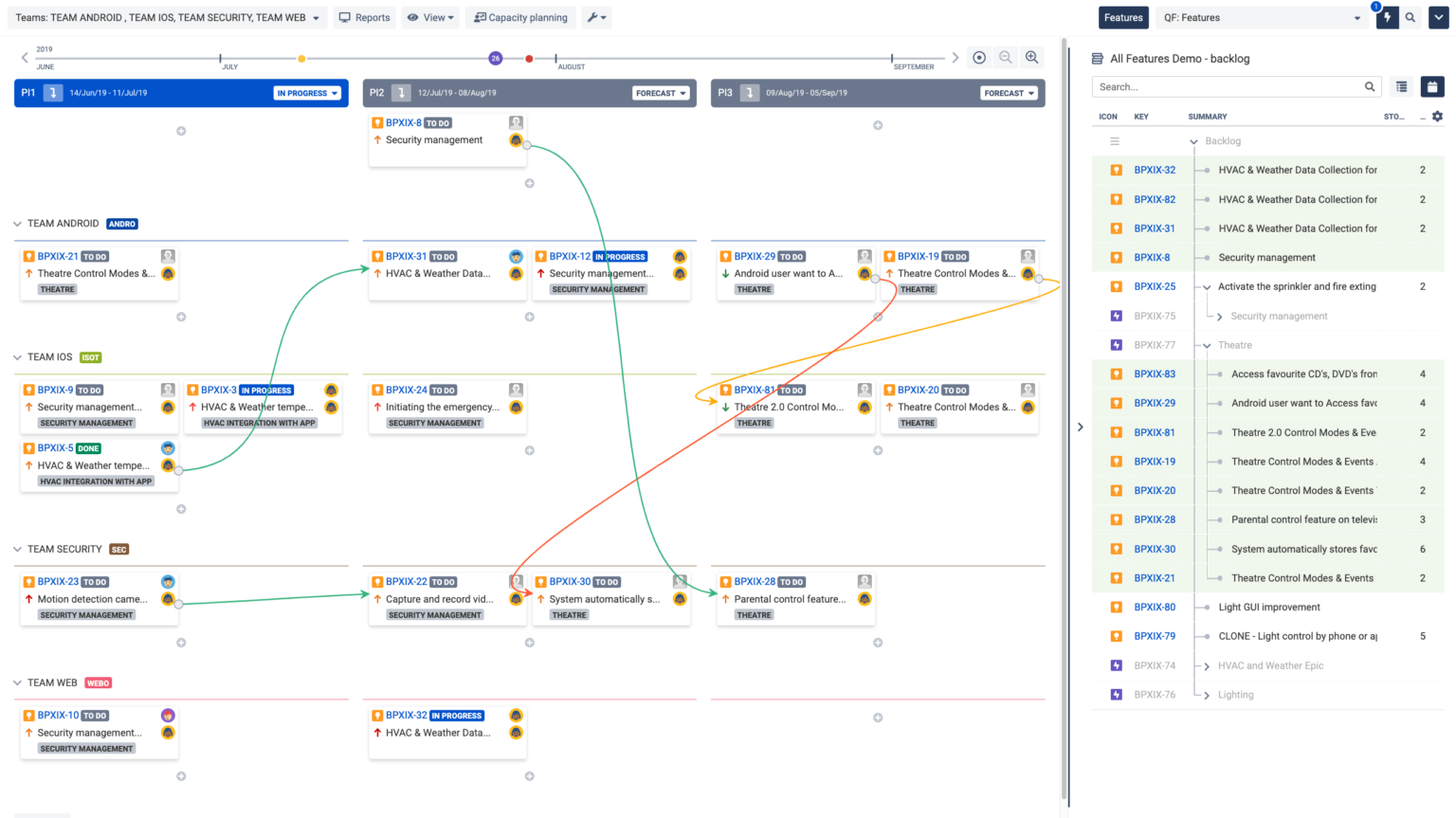Click the plus icon below the BPXIX-10 card

pyautogui.click(x=180, y=775)
